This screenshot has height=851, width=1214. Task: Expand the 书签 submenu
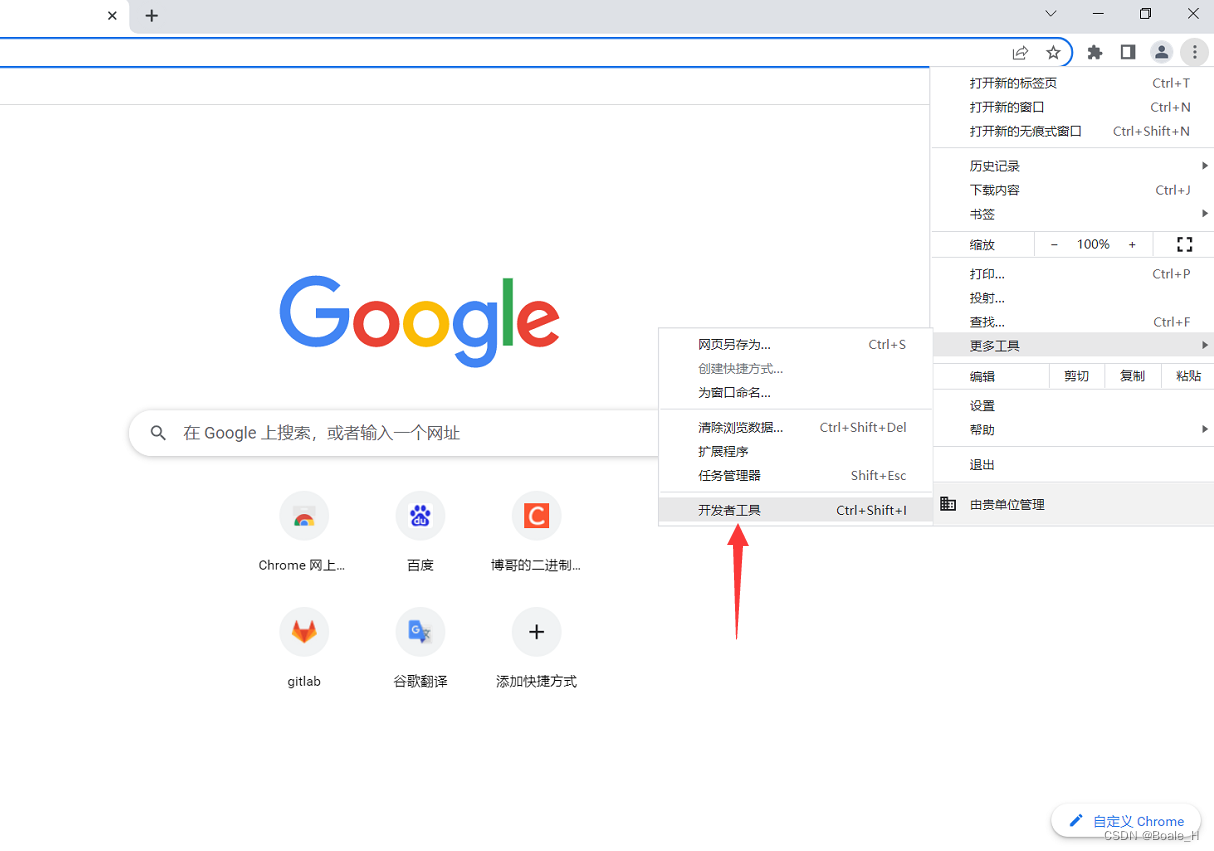(x=1072, y=214)
